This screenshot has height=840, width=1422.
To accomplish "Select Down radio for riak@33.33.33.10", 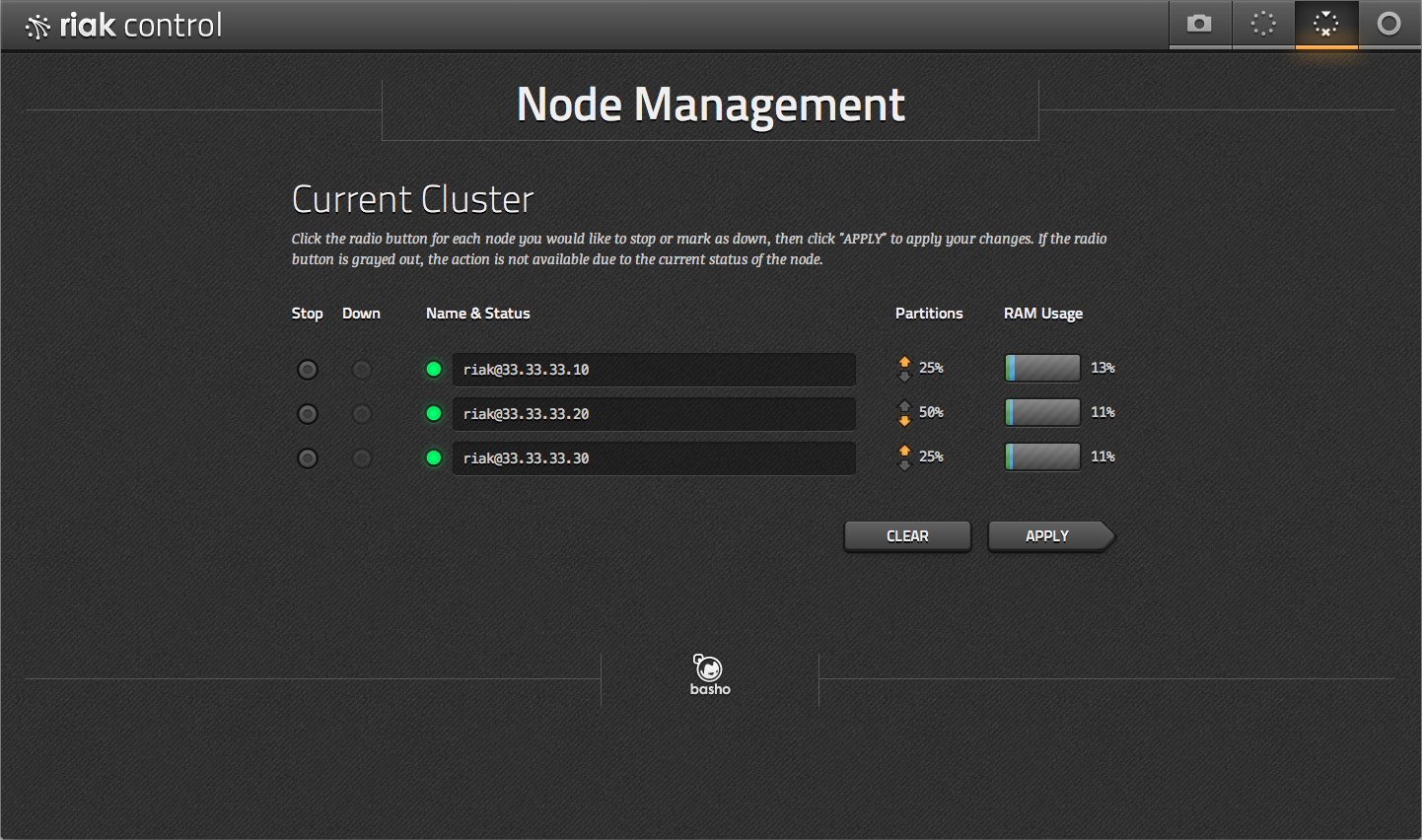I will [x=362, y=370].
